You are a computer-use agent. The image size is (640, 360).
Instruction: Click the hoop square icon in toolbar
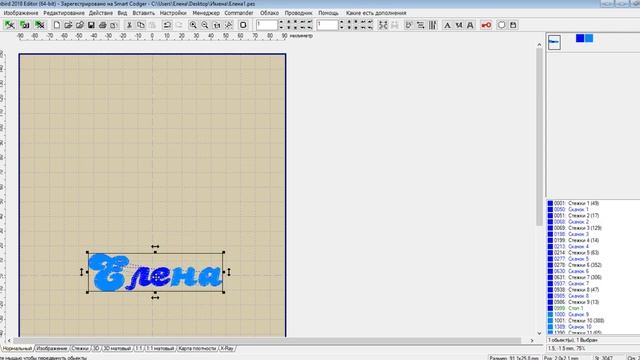(x=243, y=25)
